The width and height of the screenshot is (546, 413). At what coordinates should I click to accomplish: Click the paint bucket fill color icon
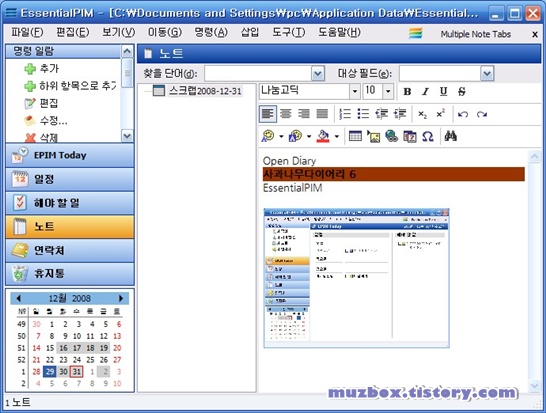(x=323, y=136)
